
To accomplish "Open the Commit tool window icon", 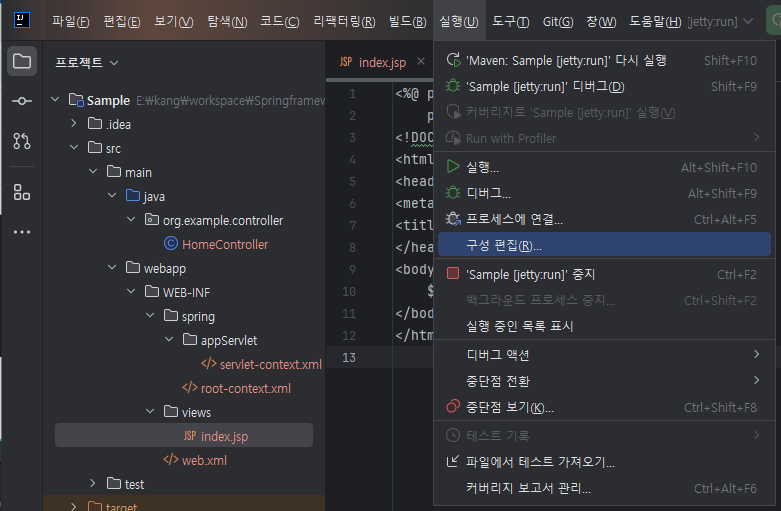I will 22,101.
